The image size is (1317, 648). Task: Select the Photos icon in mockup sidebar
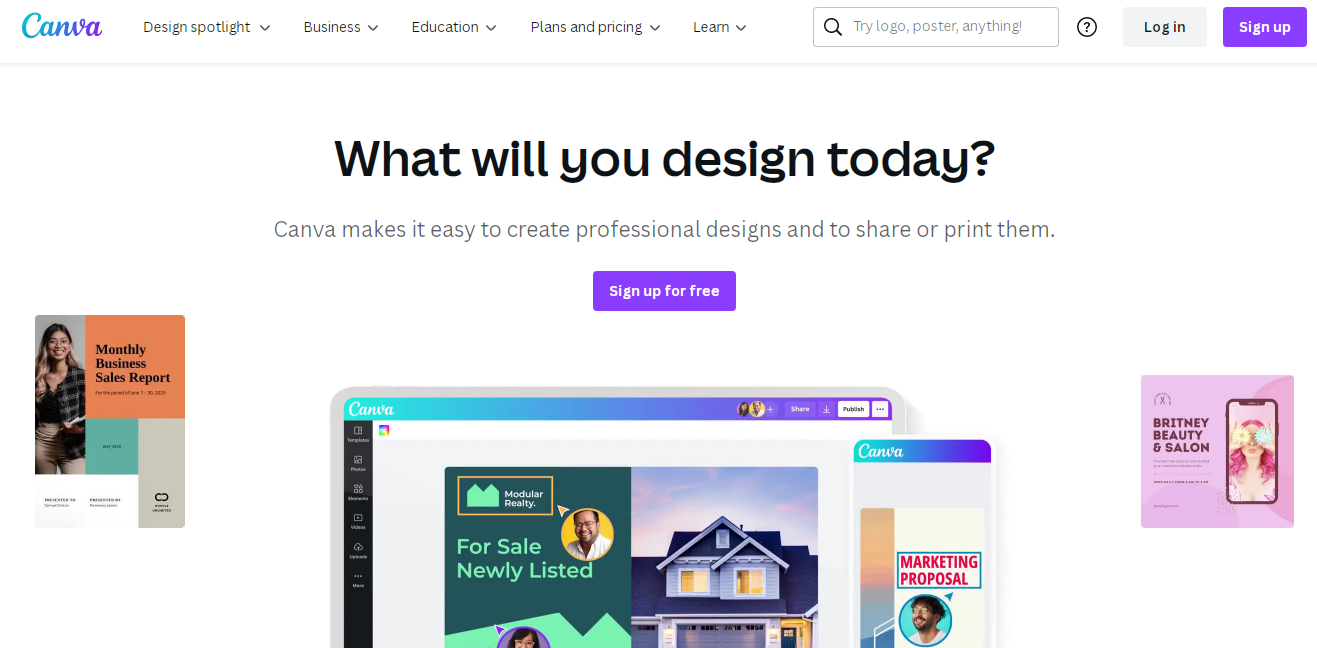click(358, 462)
